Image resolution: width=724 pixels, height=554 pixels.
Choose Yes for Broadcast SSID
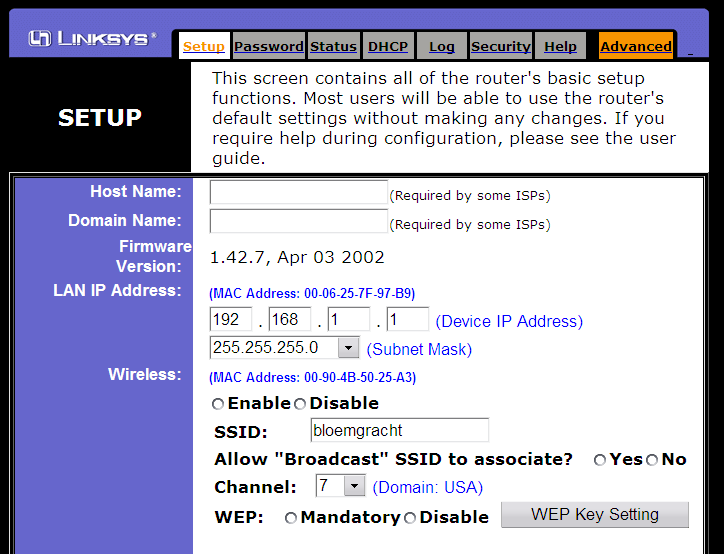click(x=600, y=460)
